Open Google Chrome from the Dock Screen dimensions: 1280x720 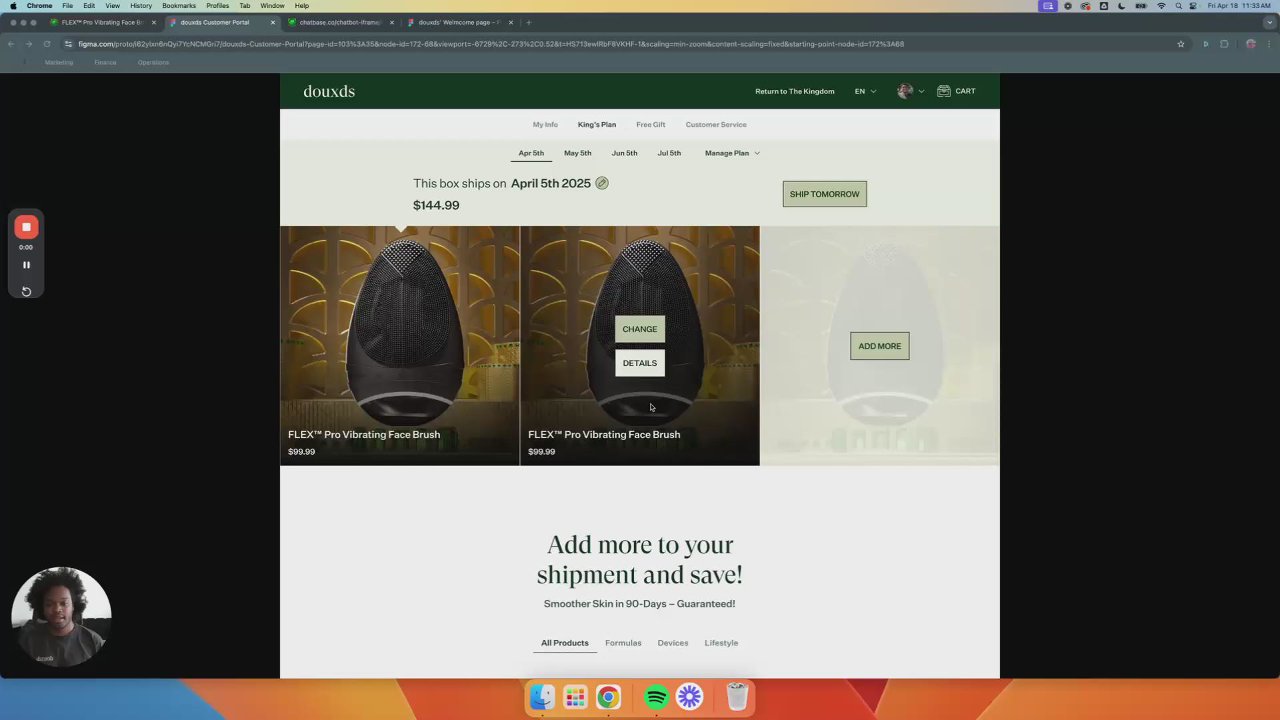tap(608, 697)
